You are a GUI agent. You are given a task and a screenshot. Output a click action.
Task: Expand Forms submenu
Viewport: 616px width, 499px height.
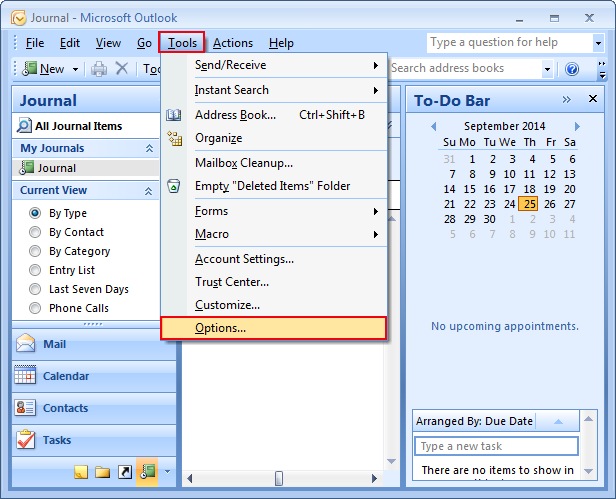pos(376,211)
